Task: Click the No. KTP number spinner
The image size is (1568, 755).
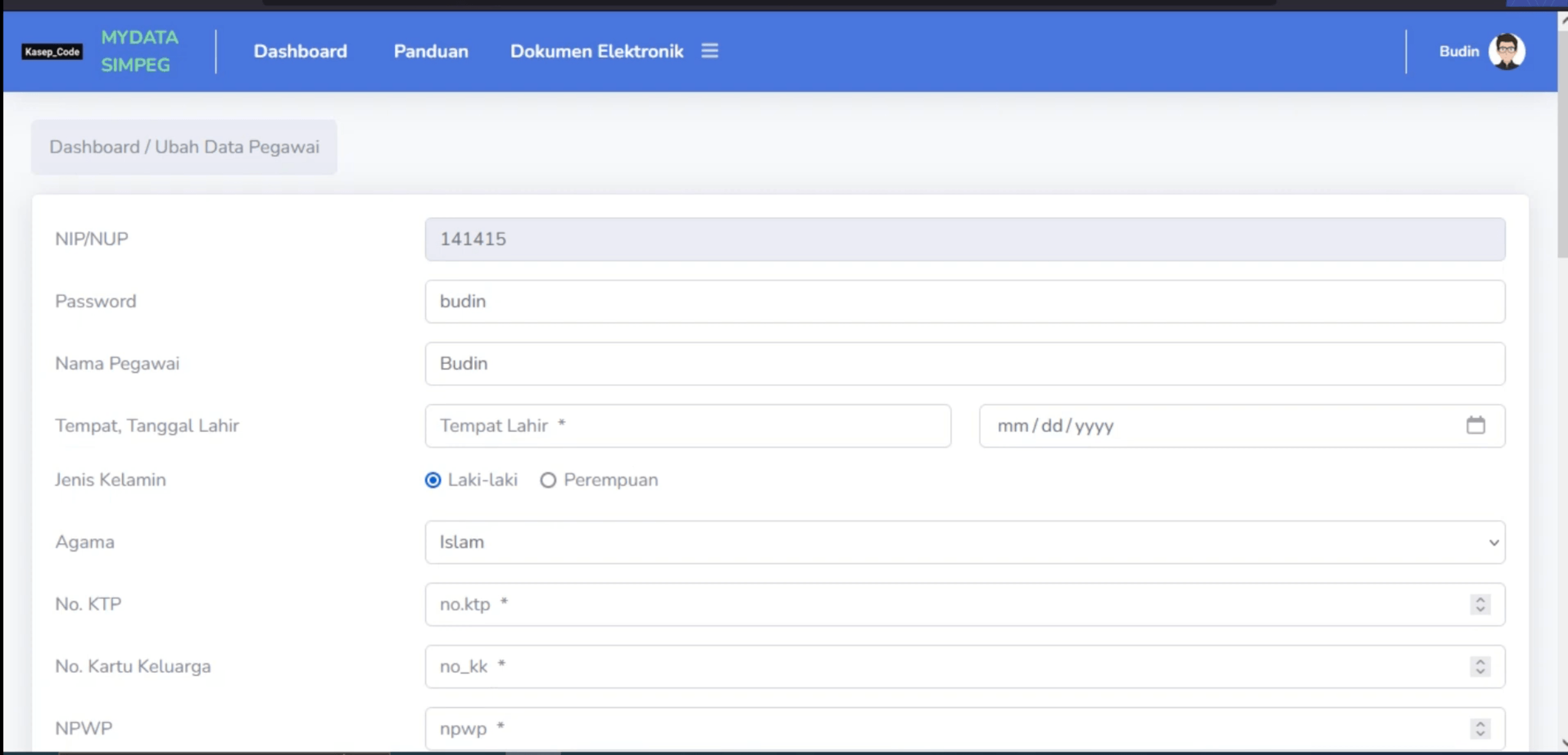Action: (1480, 605)
